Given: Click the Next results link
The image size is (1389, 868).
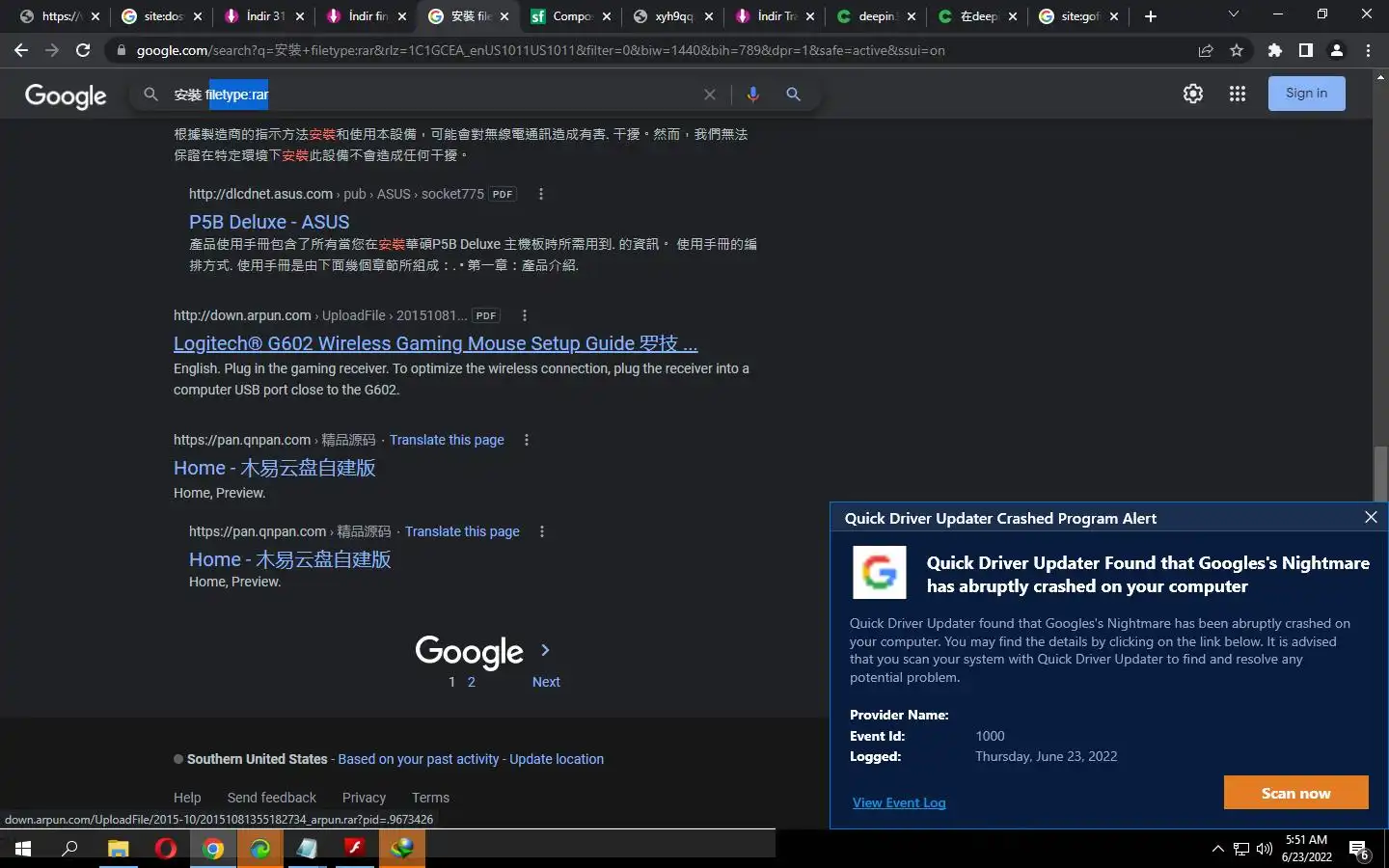Looking at the screenshot, I should [546, 682].
